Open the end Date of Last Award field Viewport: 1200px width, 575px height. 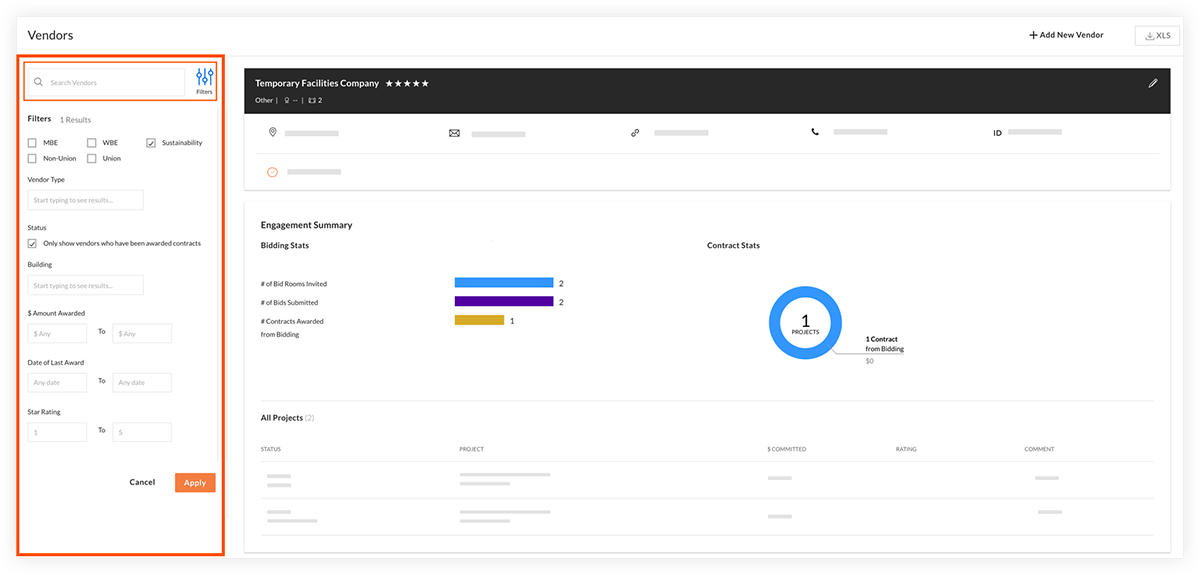click(141, 382)
